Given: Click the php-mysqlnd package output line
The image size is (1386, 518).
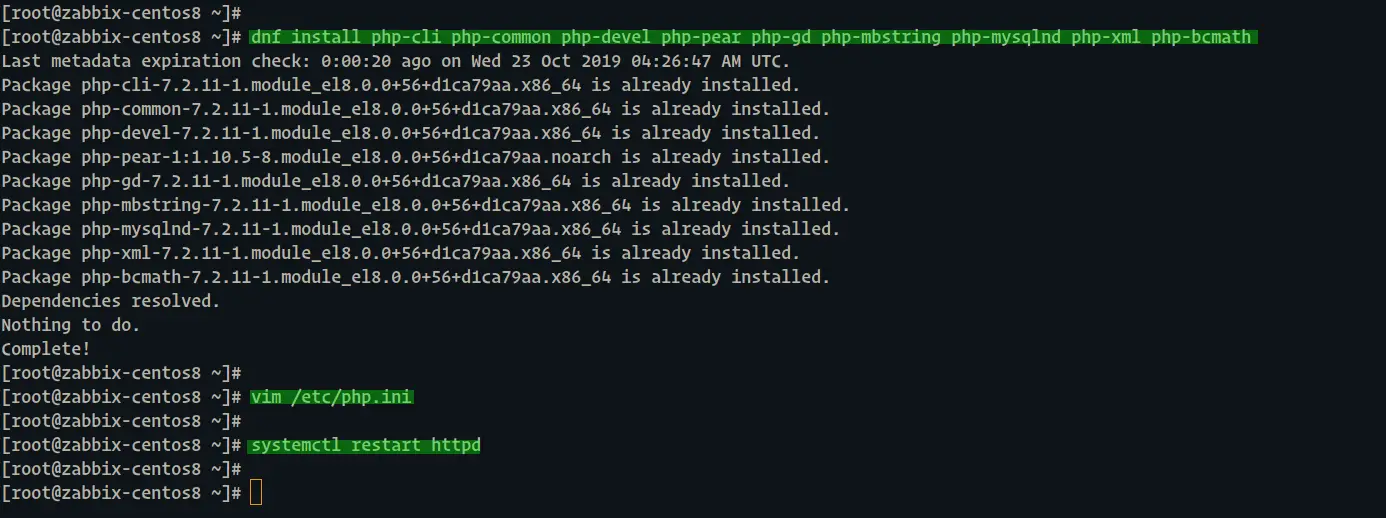Looking at the screenshot, I should pos(421,229).
